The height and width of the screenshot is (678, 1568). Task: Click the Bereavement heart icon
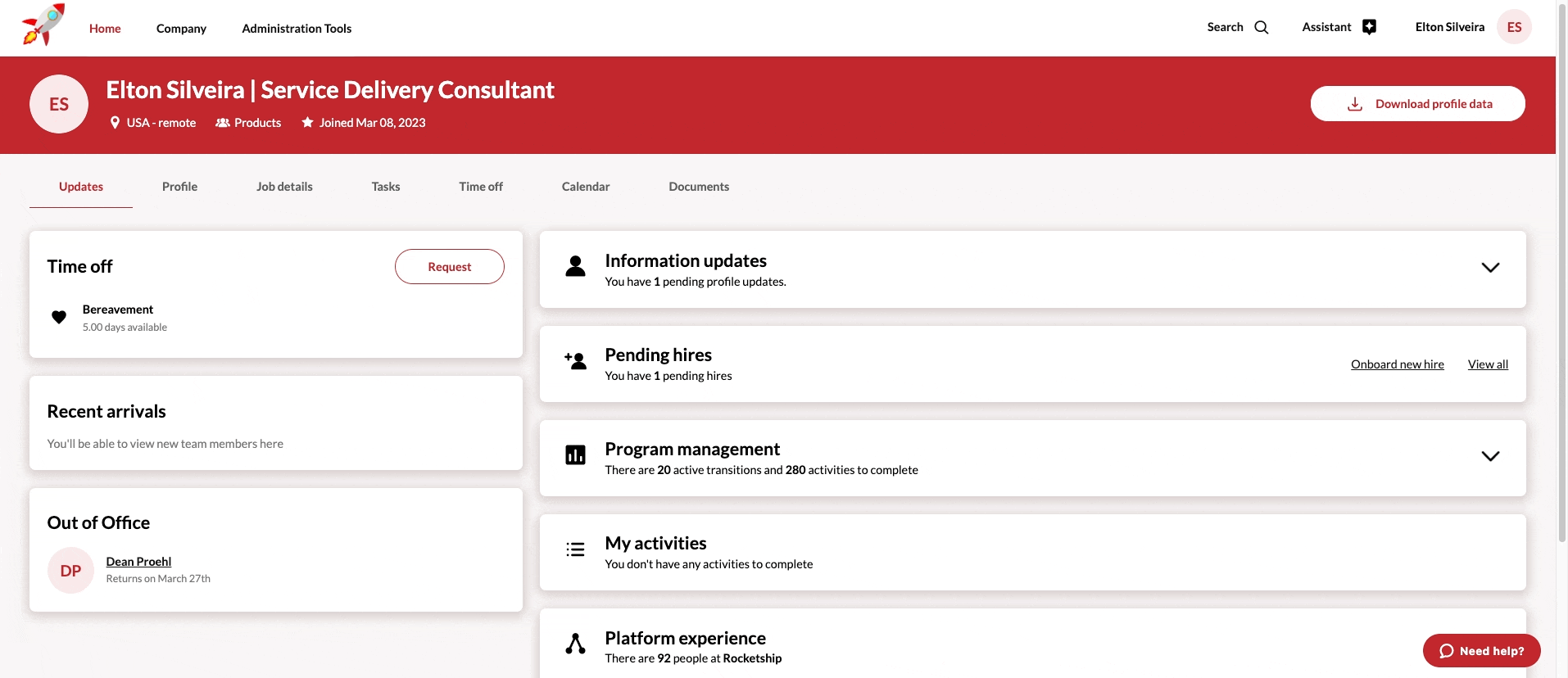click(x=59, y=317)
